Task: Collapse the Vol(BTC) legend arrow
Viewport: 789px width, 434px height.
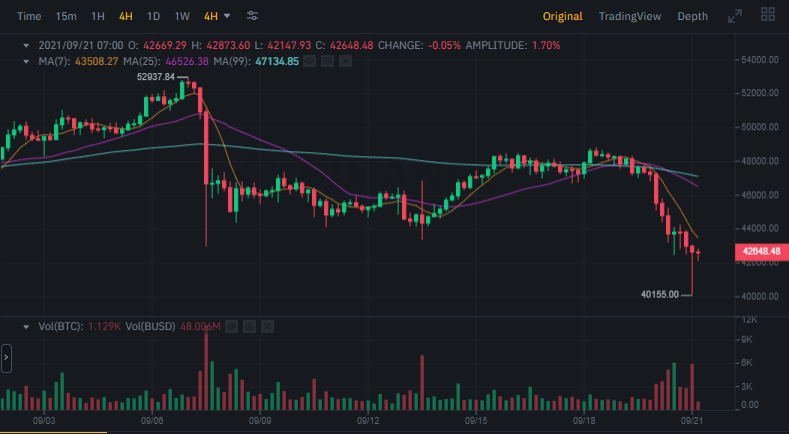Action: tap(27, 326)
